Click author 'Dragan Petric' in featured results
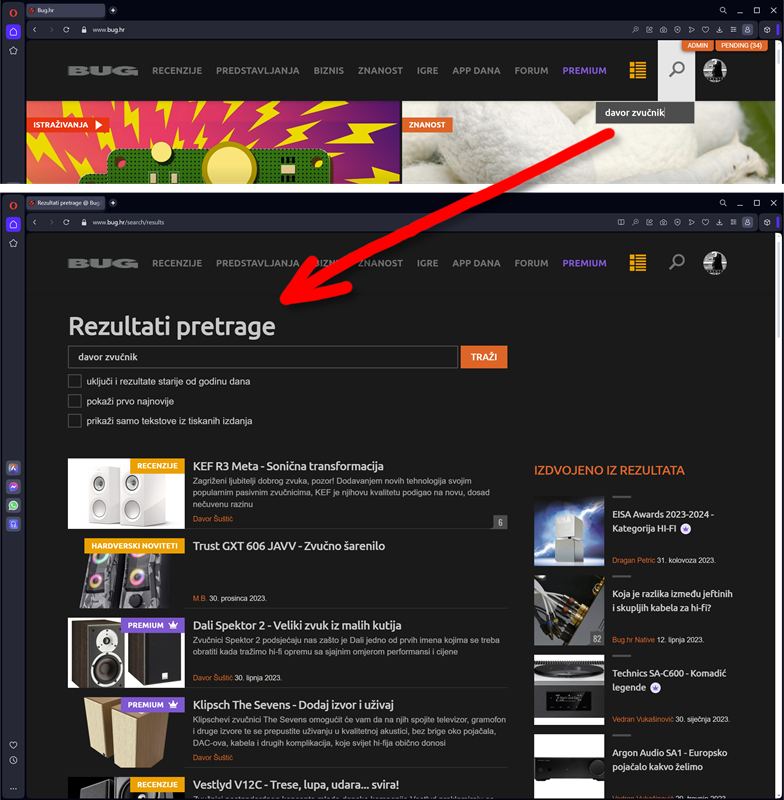This screenshot has width=784, height=800. coord(634,560)
